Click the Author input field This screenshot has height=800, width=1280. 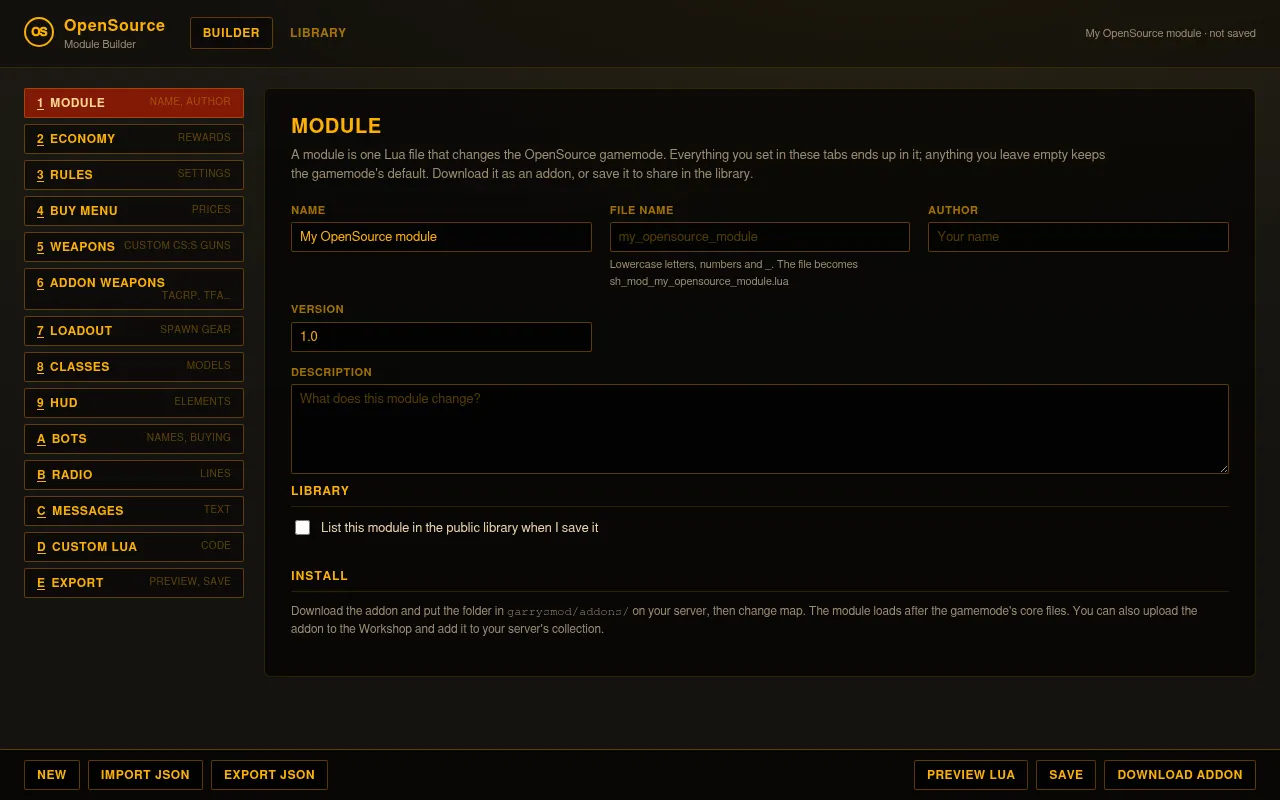(1078, 237)
